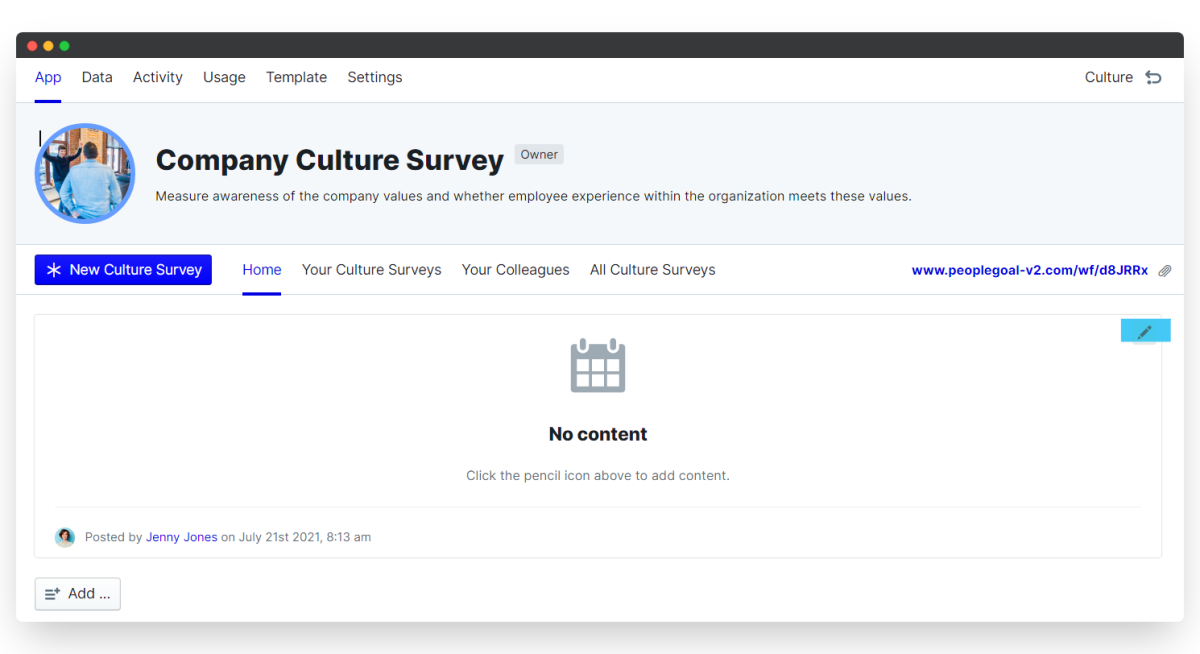Show All Culture Surveys tab

[652, 270]
